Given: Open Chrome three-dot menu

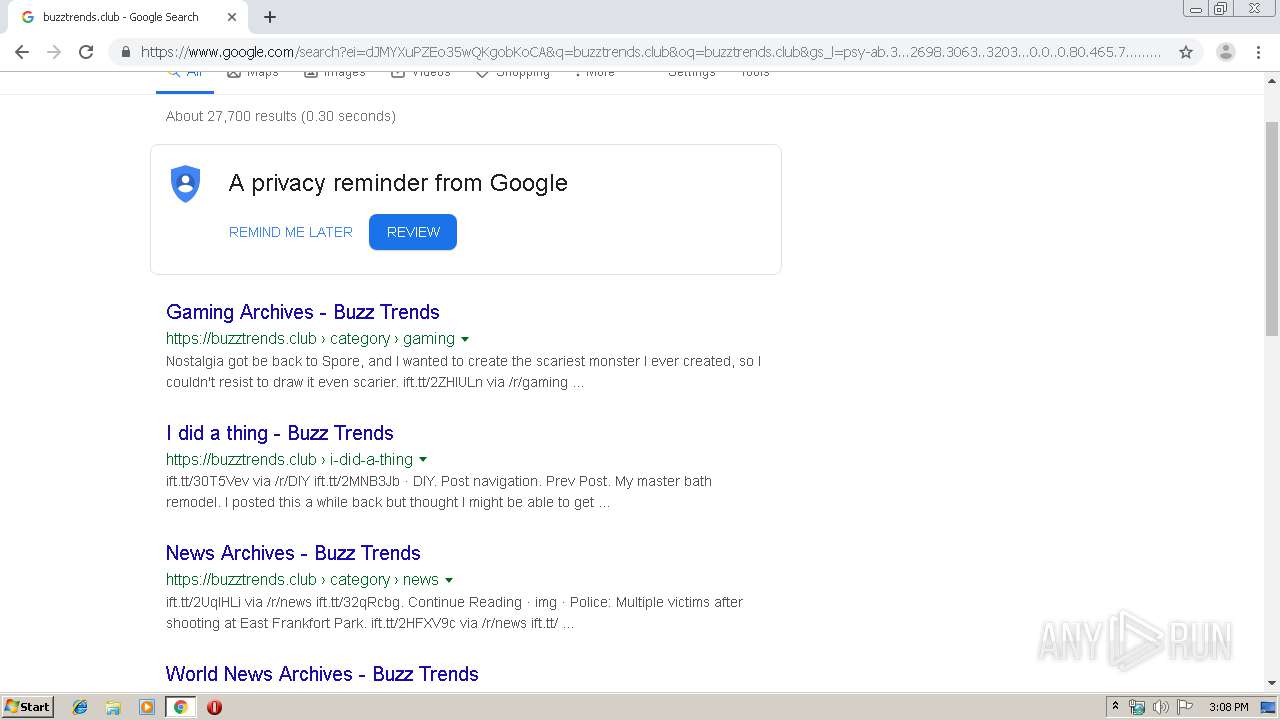Looking at the screenshot, I should [x=1259, y=52].
